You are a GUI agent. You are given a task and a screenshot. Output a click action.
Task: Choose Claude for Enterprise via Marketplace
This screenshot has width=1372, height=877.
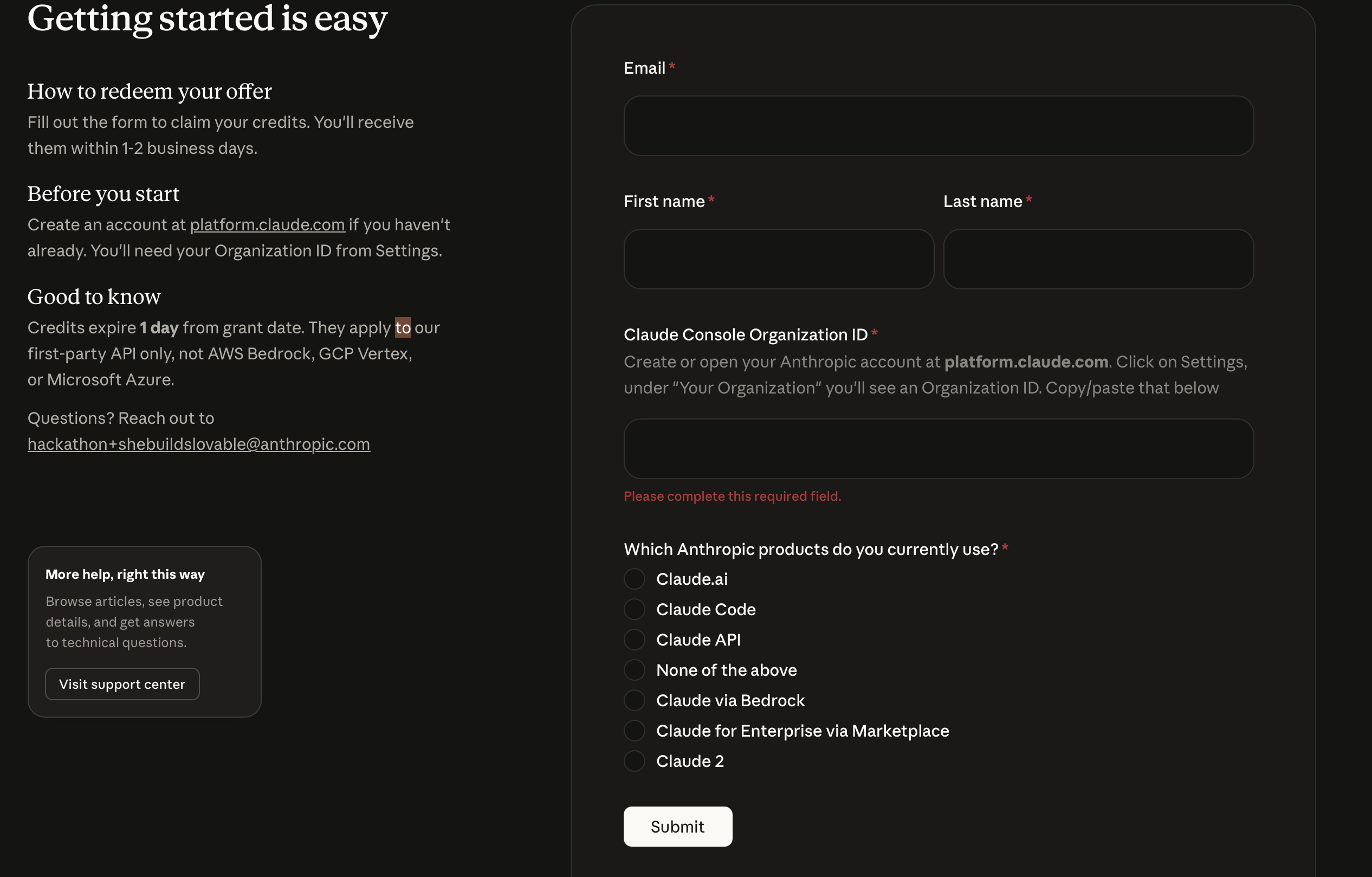tap(634, 731)
